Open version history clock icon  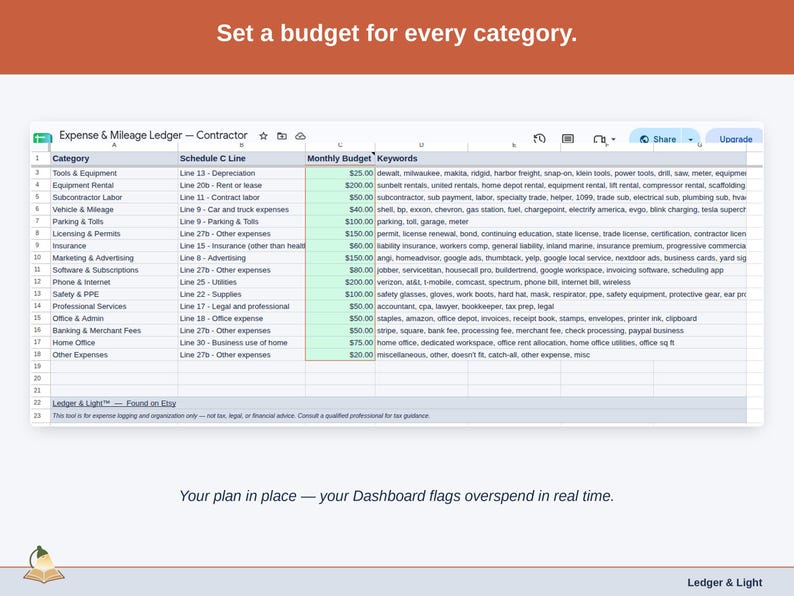click(x=539, y=138)
